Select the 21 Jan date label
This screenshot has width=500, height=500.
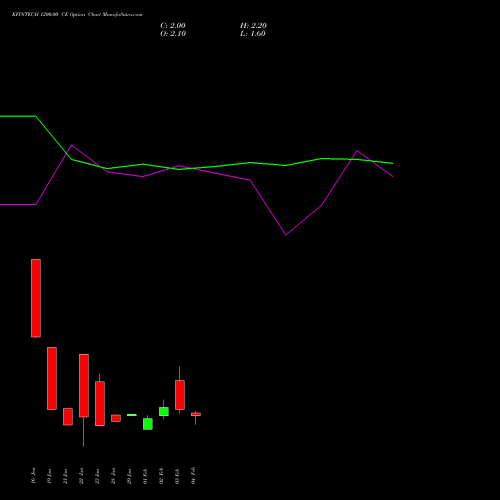65,476
